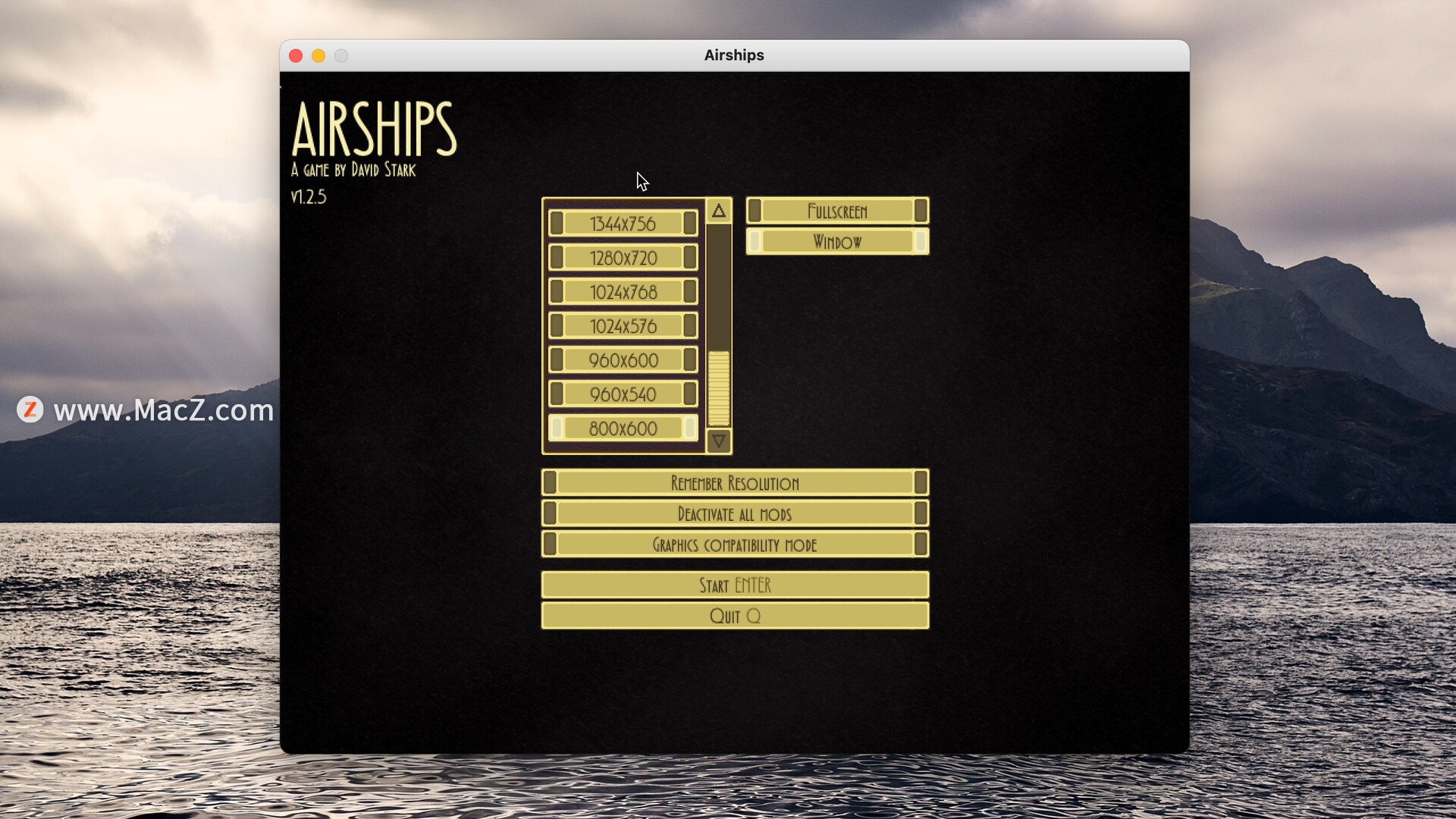Image resolution: width=1456 pixels, height=819 pixels.
Task: Minimize the Airships window
Action: [x=318, y=55]
